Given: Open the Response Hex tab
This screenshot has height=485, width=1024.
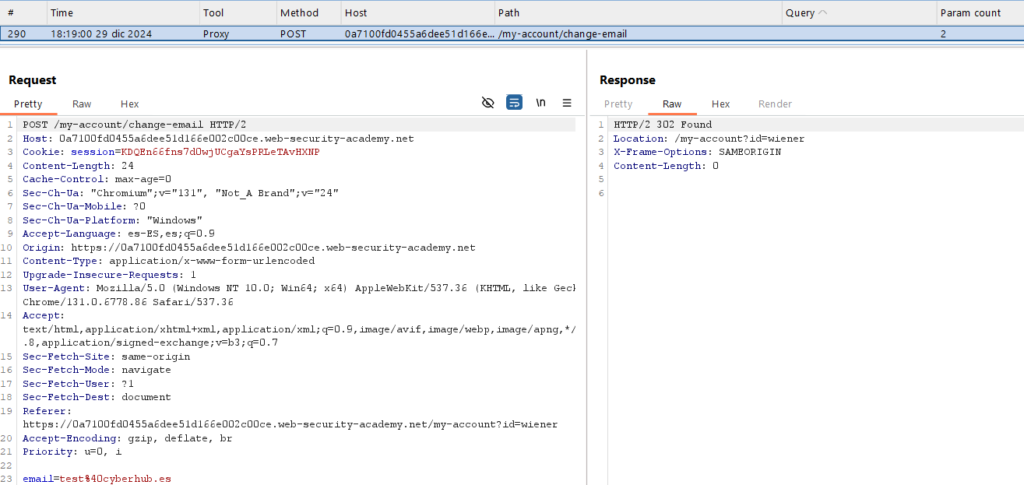Looking at the screenshot, I should tap(720, 104).
